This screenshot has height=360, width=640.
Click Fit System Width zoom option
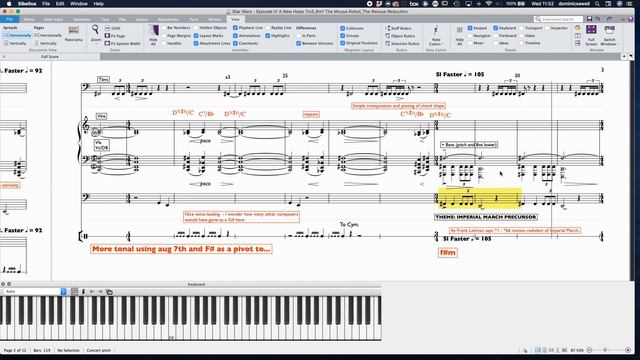pyautogui.click(x=122, y=43)
